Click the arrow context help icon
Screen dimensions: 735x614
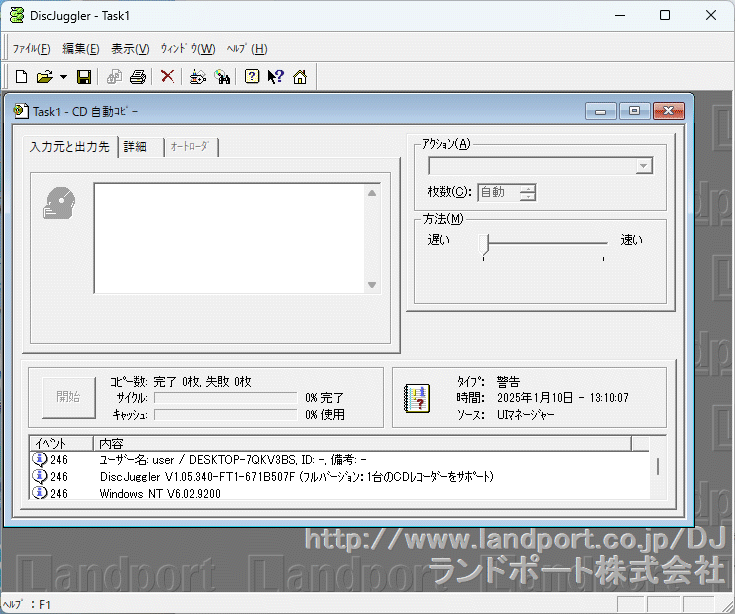pos(275,77)
